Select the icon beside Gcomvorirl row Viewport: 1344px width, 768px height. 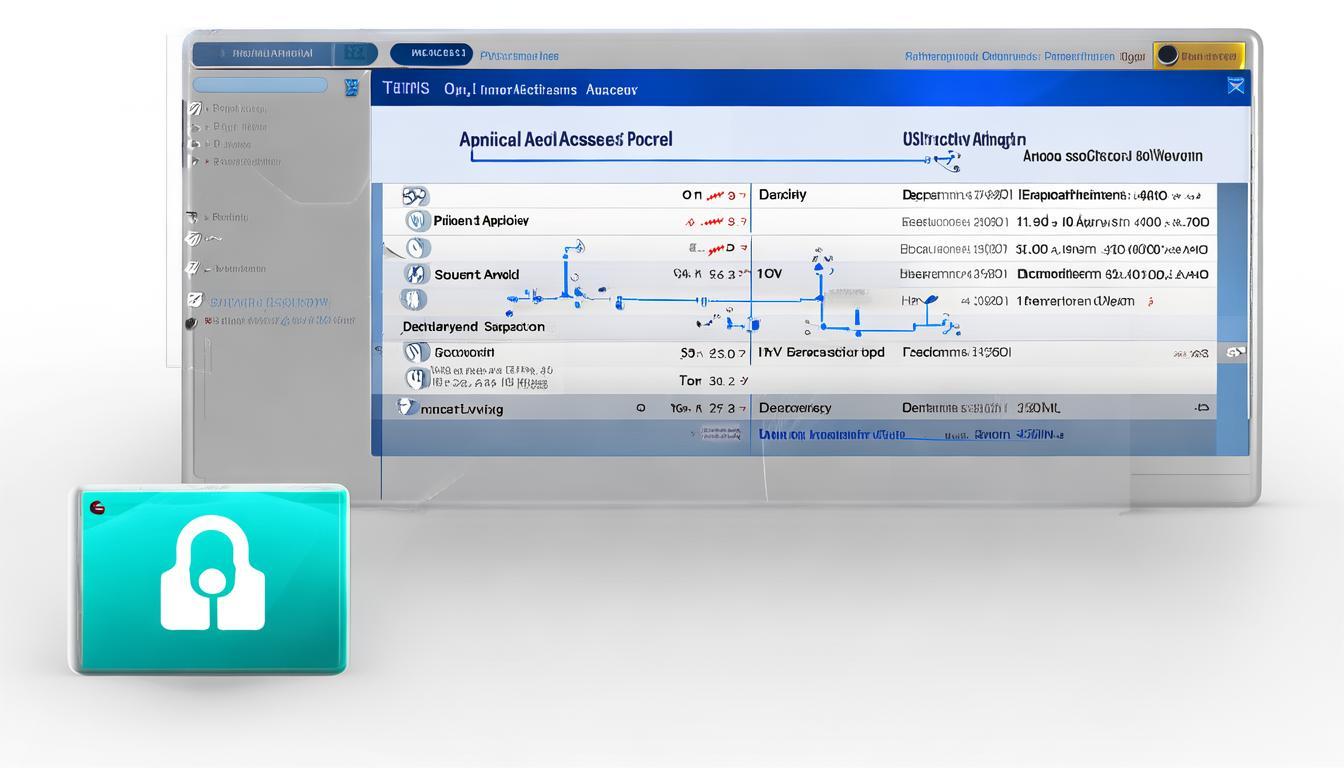[416, 352]
